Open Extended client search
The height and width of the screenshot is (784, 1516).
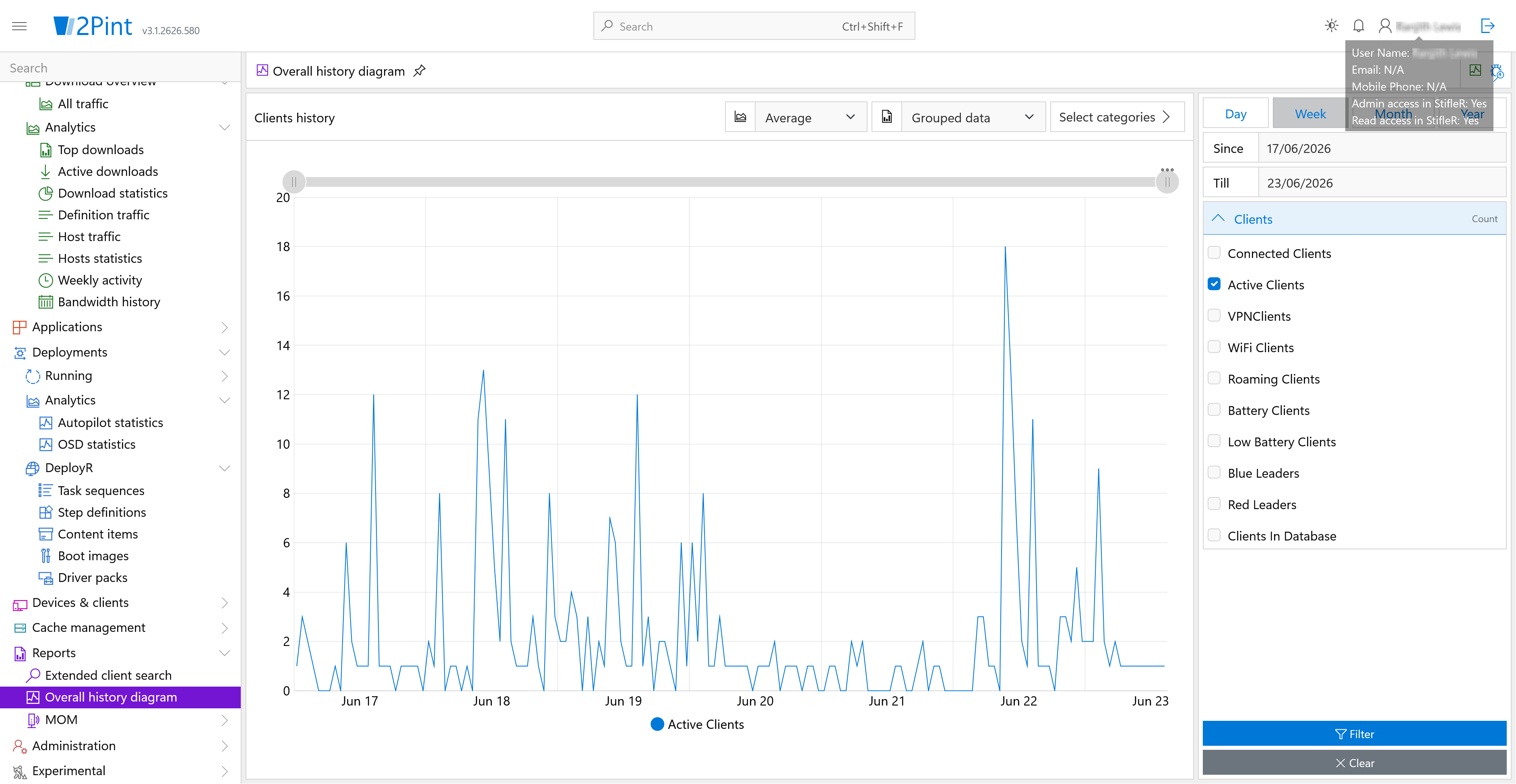108,676
